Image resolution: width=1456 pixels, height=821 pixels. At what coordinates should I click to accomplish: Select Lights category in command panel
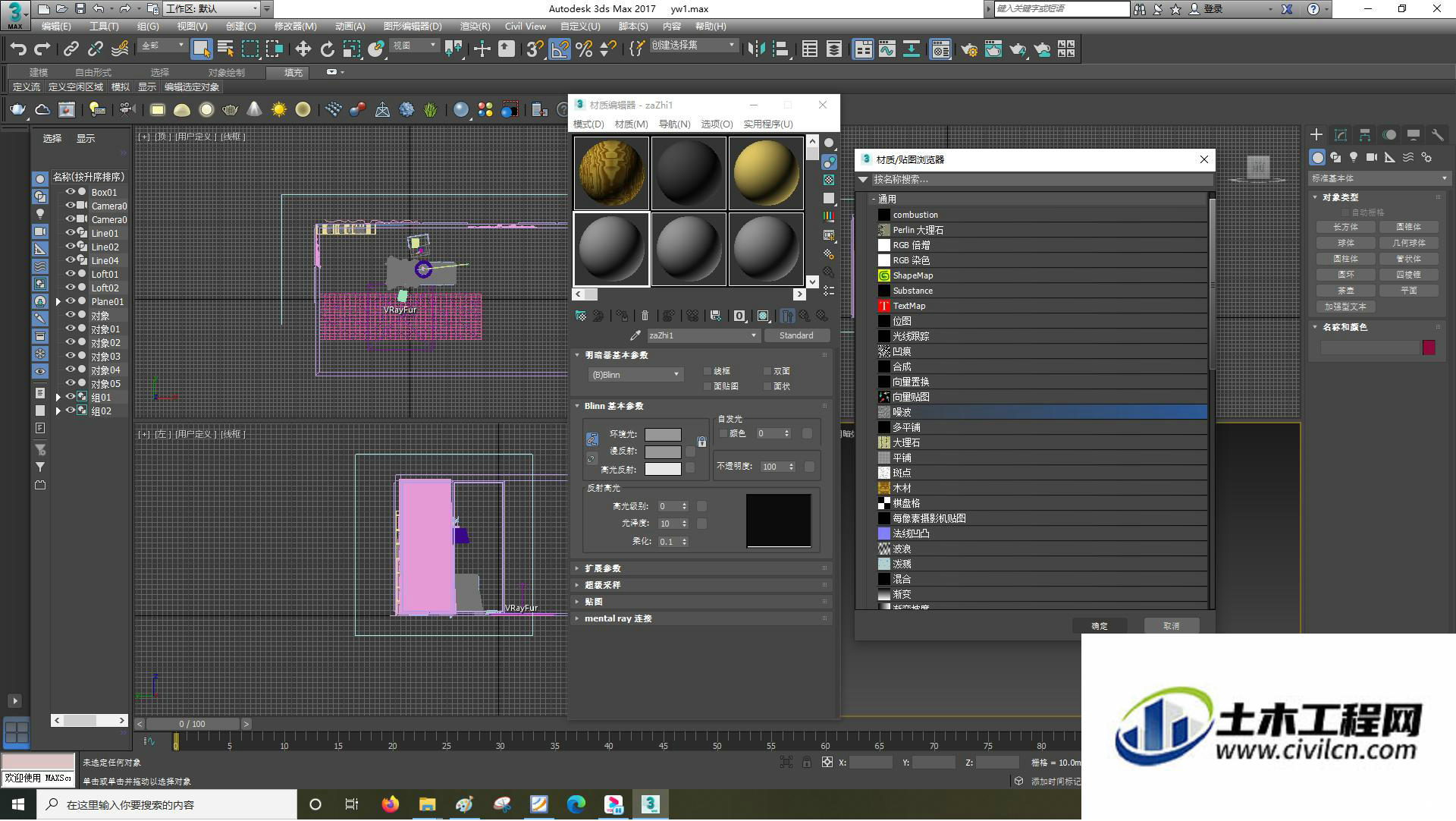1354,157
